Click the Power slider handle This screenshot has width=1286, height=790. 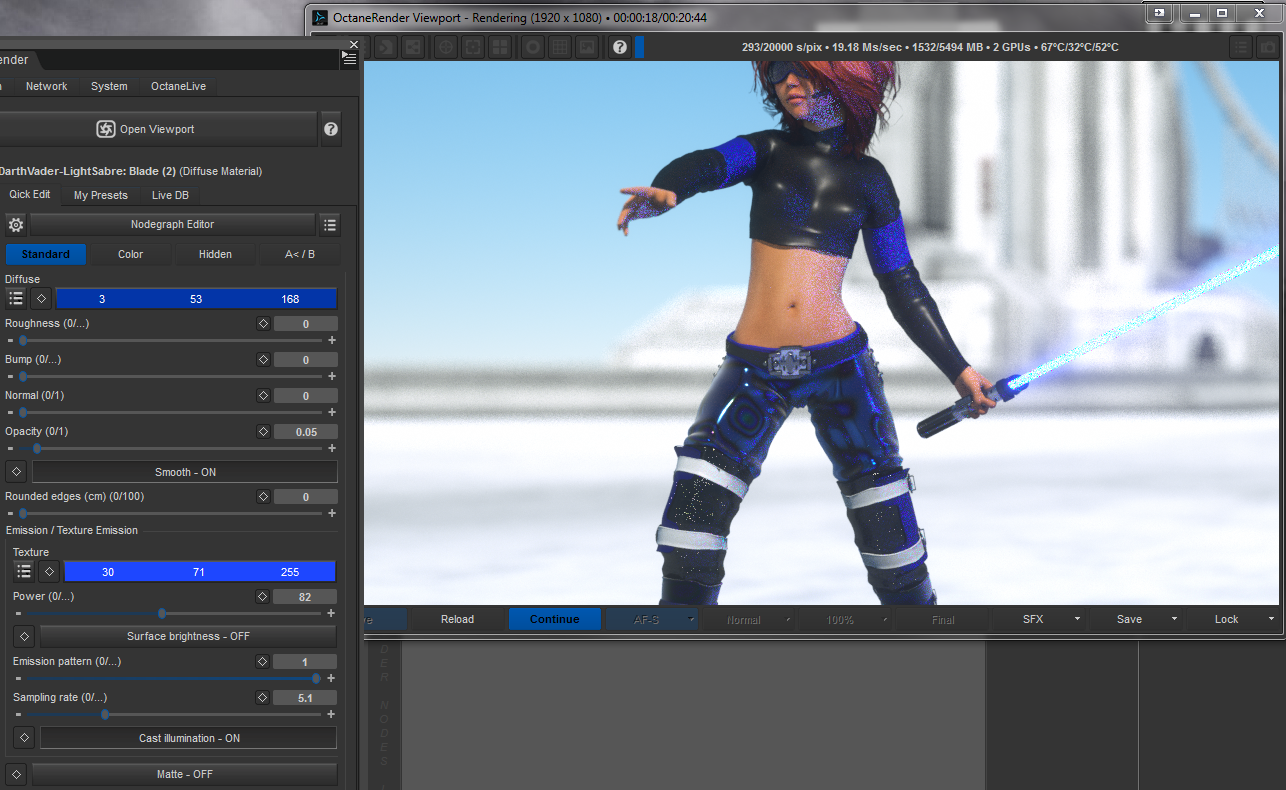click(x=162, y=613)
